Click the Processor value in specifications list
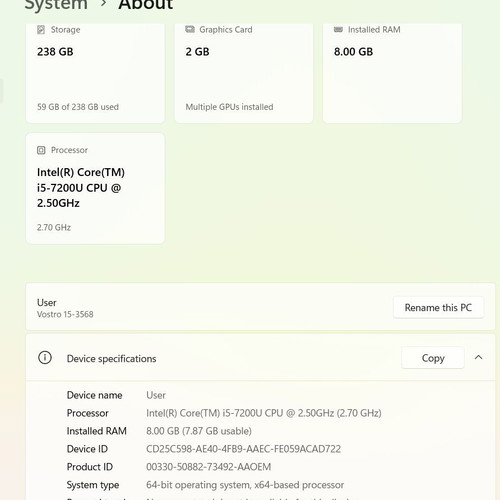This screenshot has width=500, height=500. tap(264, 413)
